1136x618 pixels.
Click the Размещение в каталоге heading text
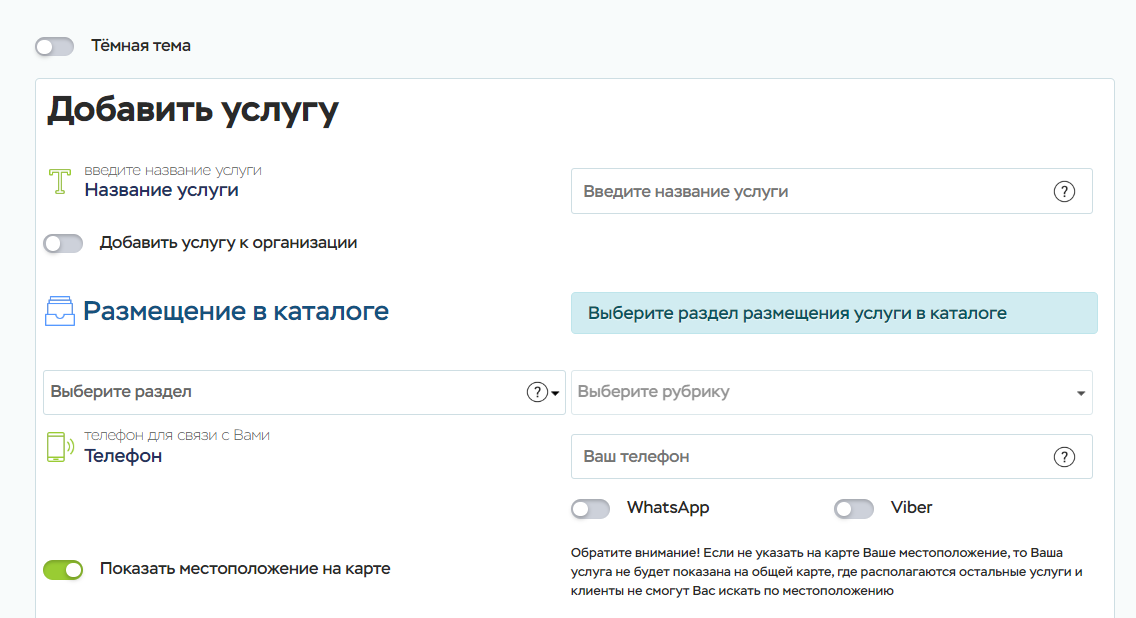(236, 311)
